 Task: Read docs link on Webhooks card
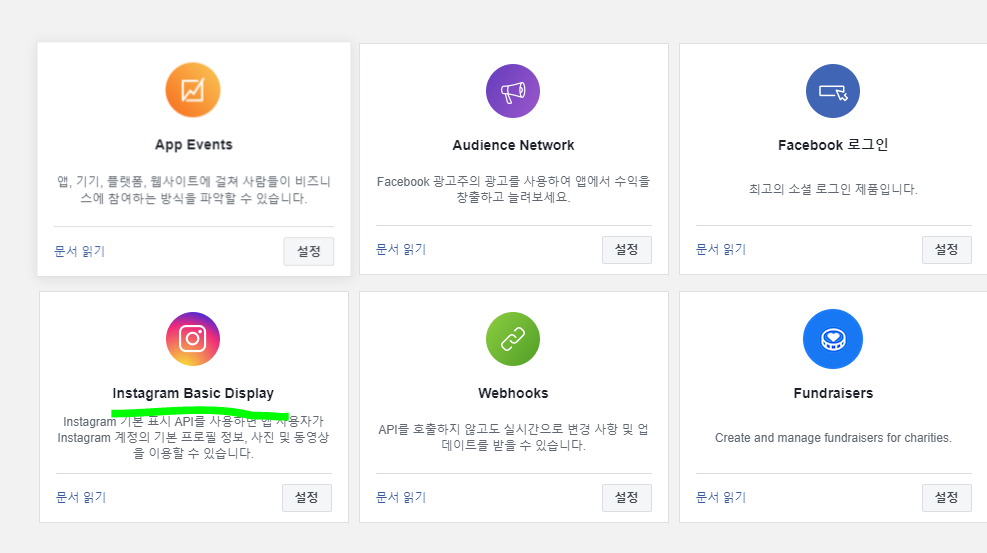[401, 497]
